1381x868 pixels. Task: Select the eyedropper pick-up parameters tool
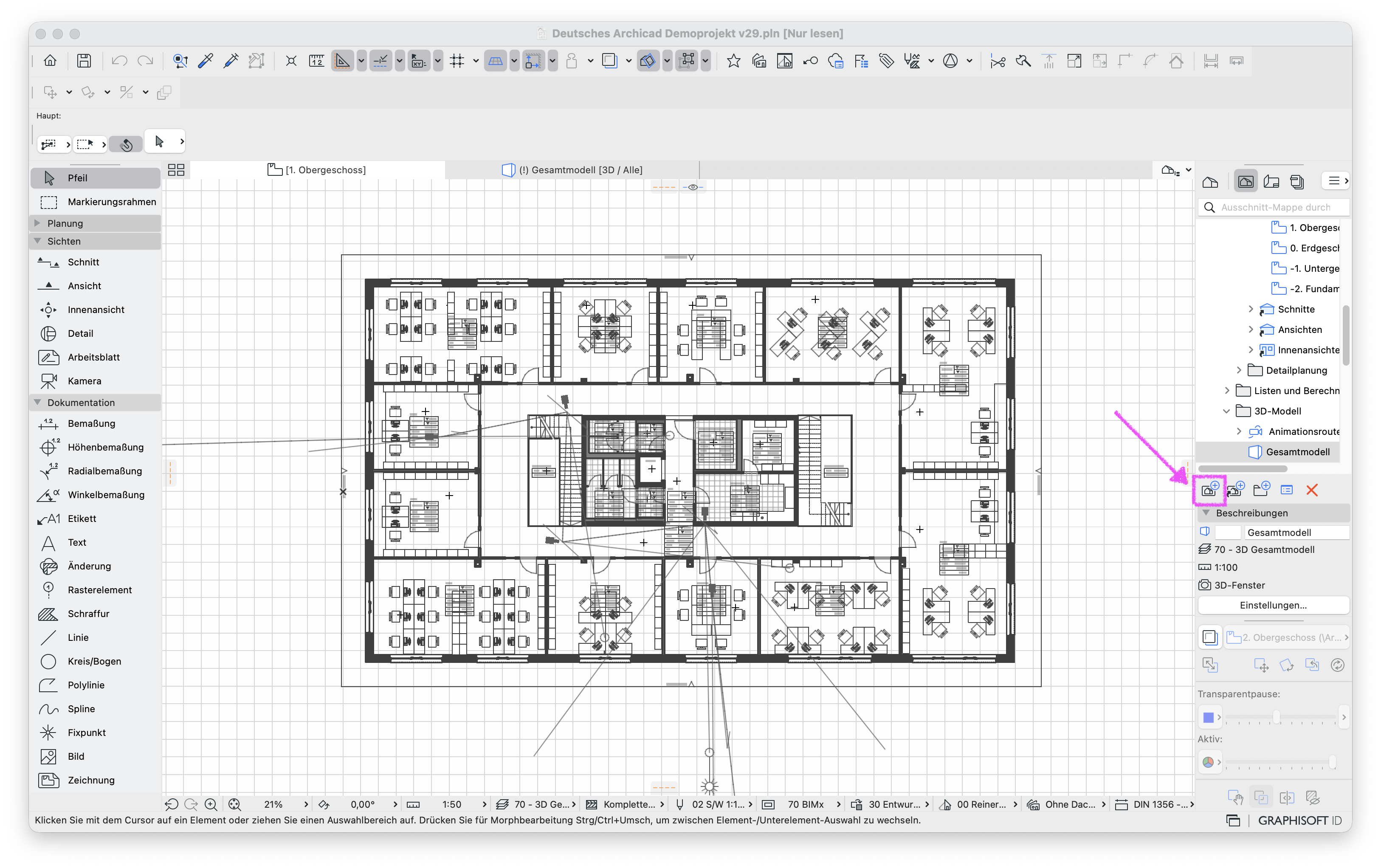pyautogui.click(x=205, y=61)
